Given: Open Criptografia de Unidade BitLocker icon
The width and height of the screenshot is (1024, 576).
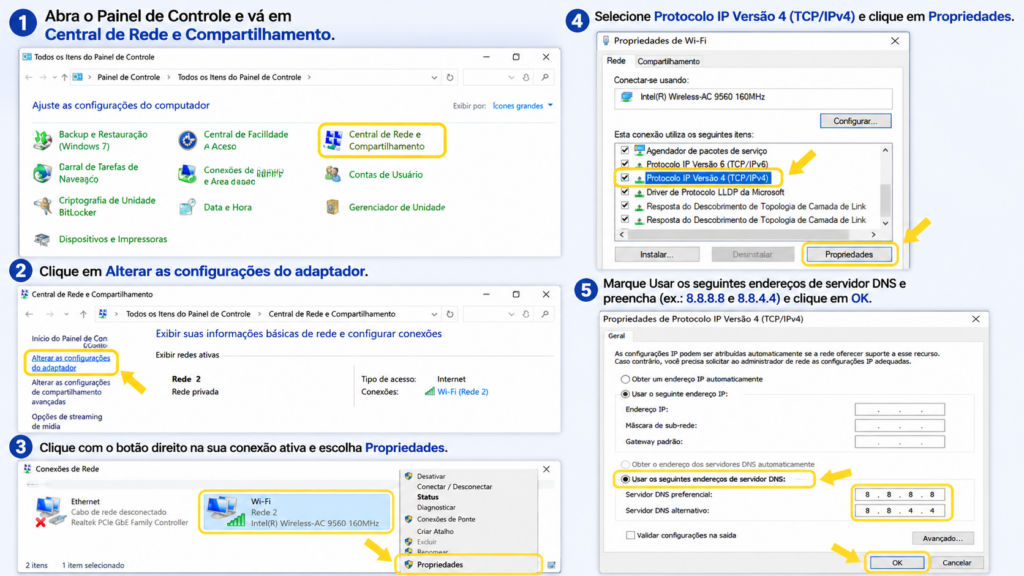Looking at the screenshot, I should click(43, 206).
